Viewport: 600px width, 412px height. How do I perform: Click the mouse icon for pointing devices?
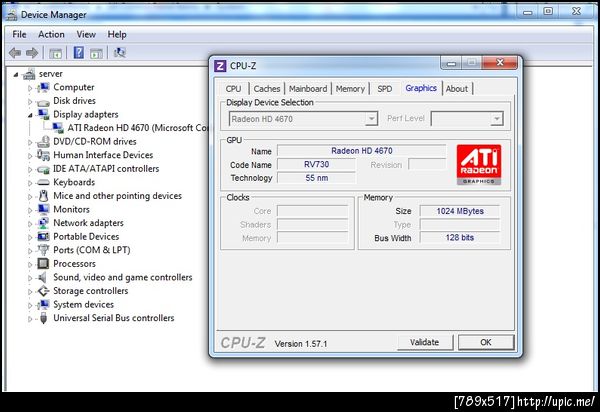pos(44,196)
